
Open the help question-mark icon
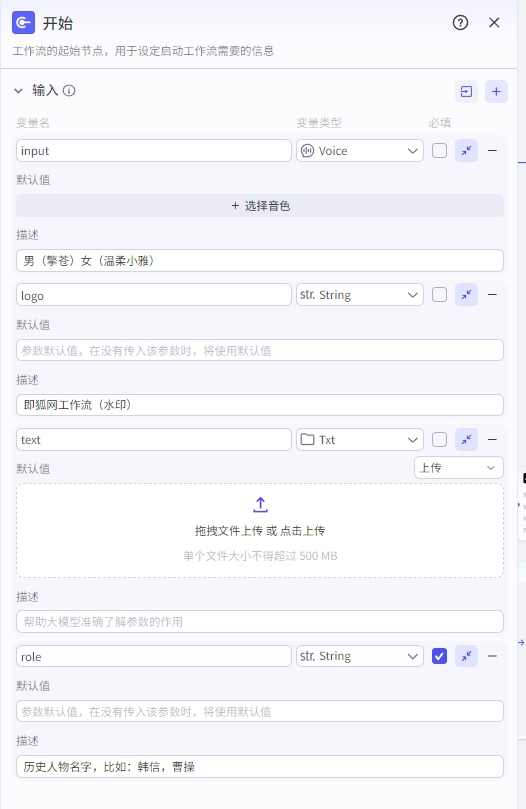pos(460,23)
